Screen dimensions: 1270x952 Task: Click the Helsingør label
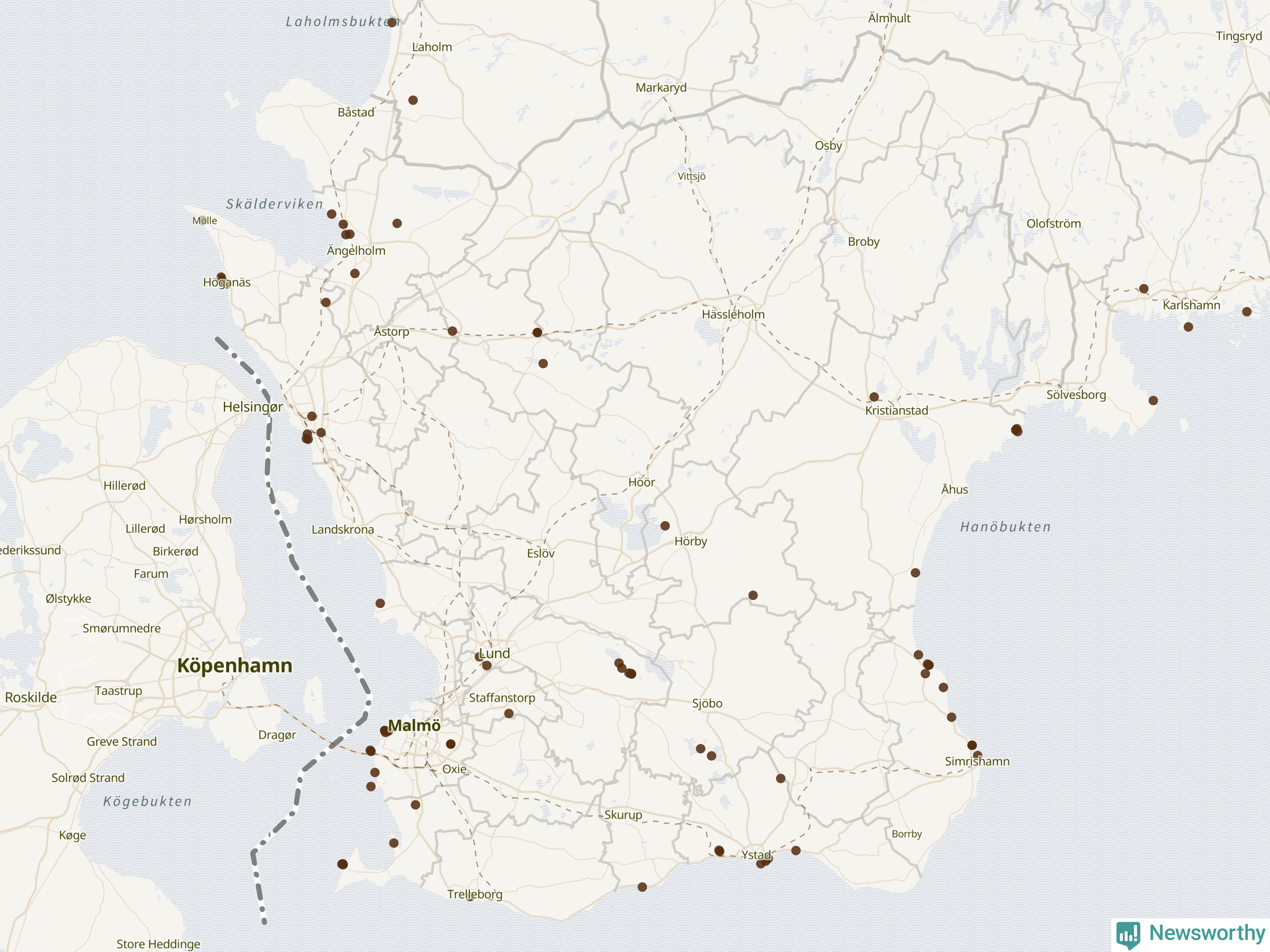(x=253, y=408)
